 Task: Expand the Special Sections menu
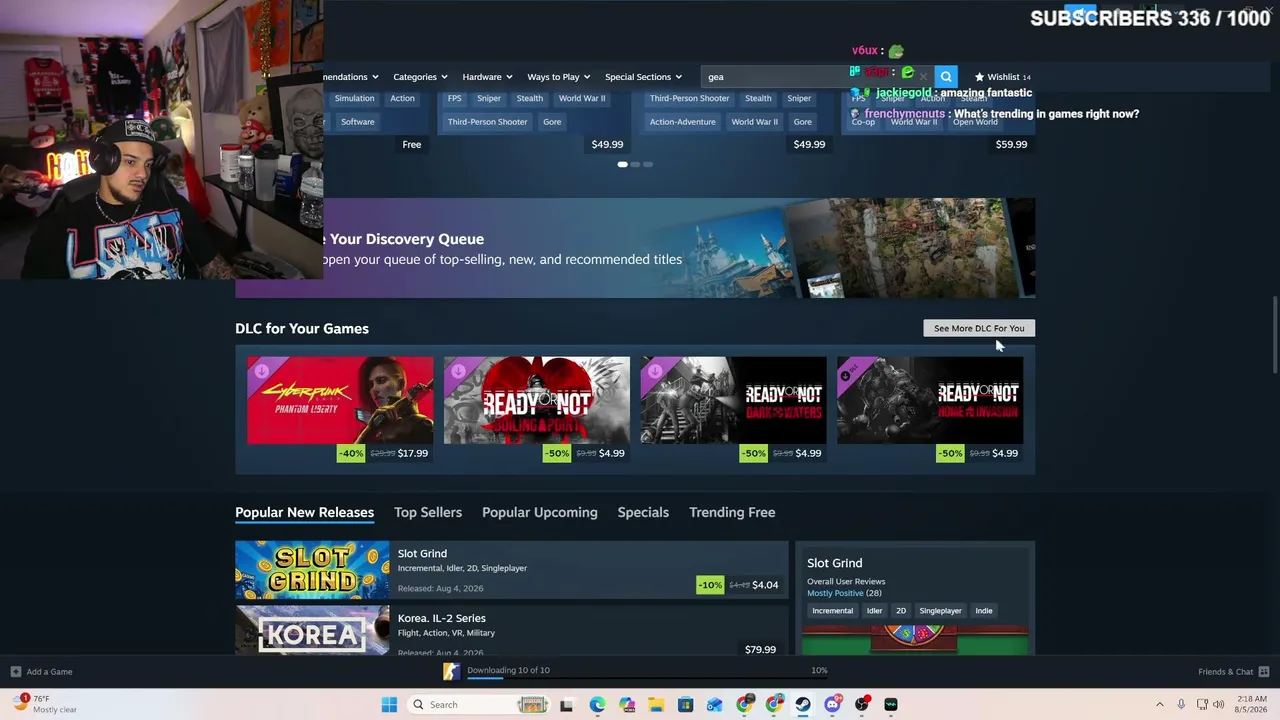643,77
